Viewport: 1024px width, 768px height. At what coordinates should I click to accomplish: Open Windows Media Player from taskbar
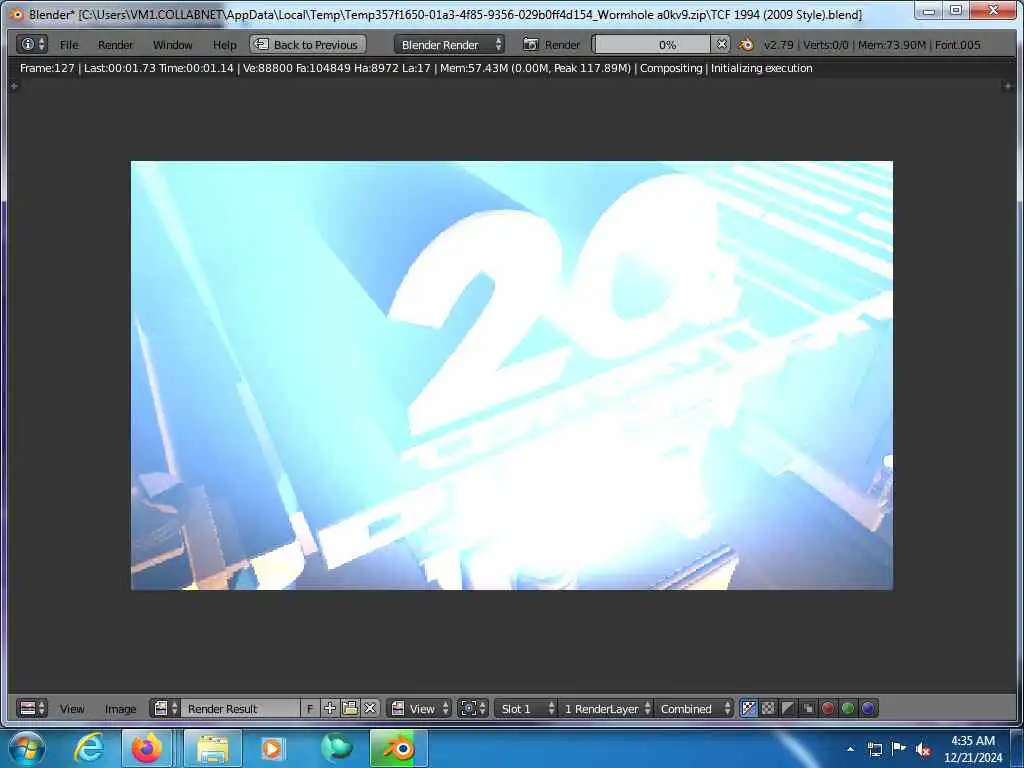(272, 748)
